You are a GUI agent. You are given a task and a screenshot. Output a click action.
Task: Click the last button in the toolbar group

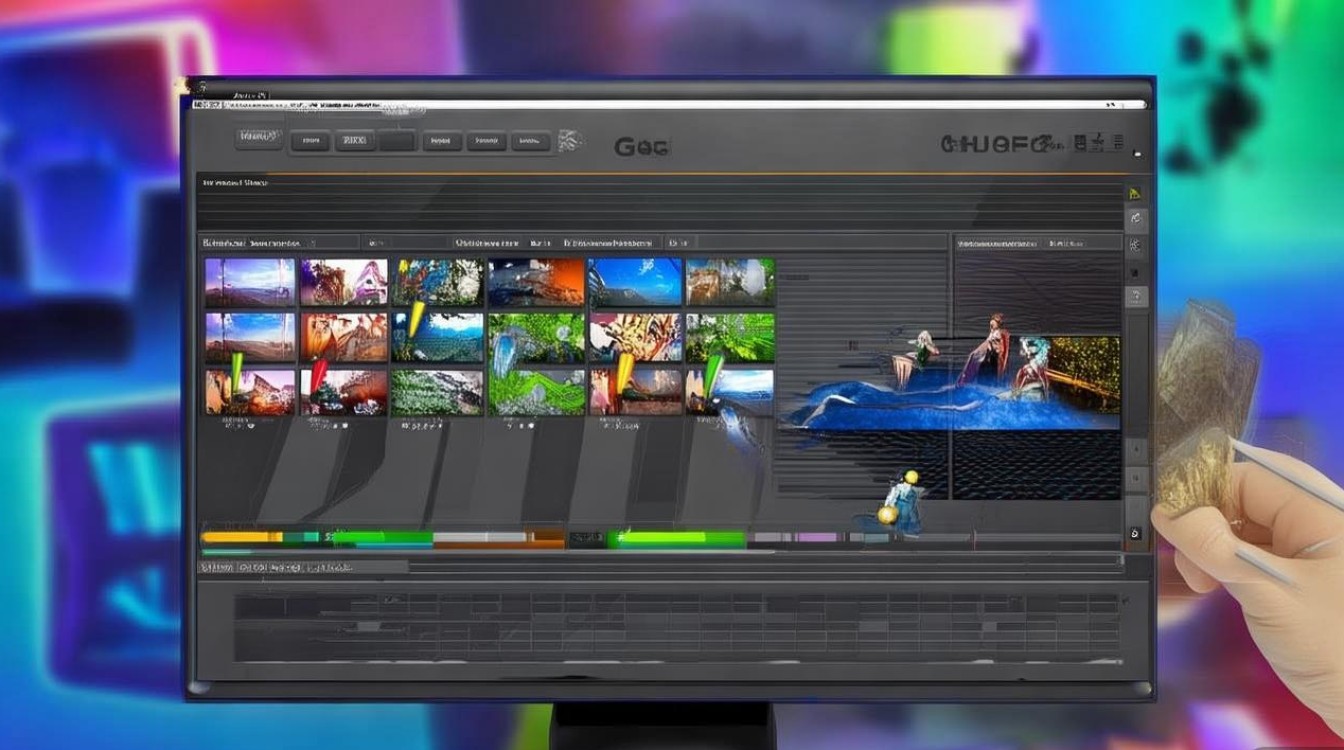pos(530,142)
